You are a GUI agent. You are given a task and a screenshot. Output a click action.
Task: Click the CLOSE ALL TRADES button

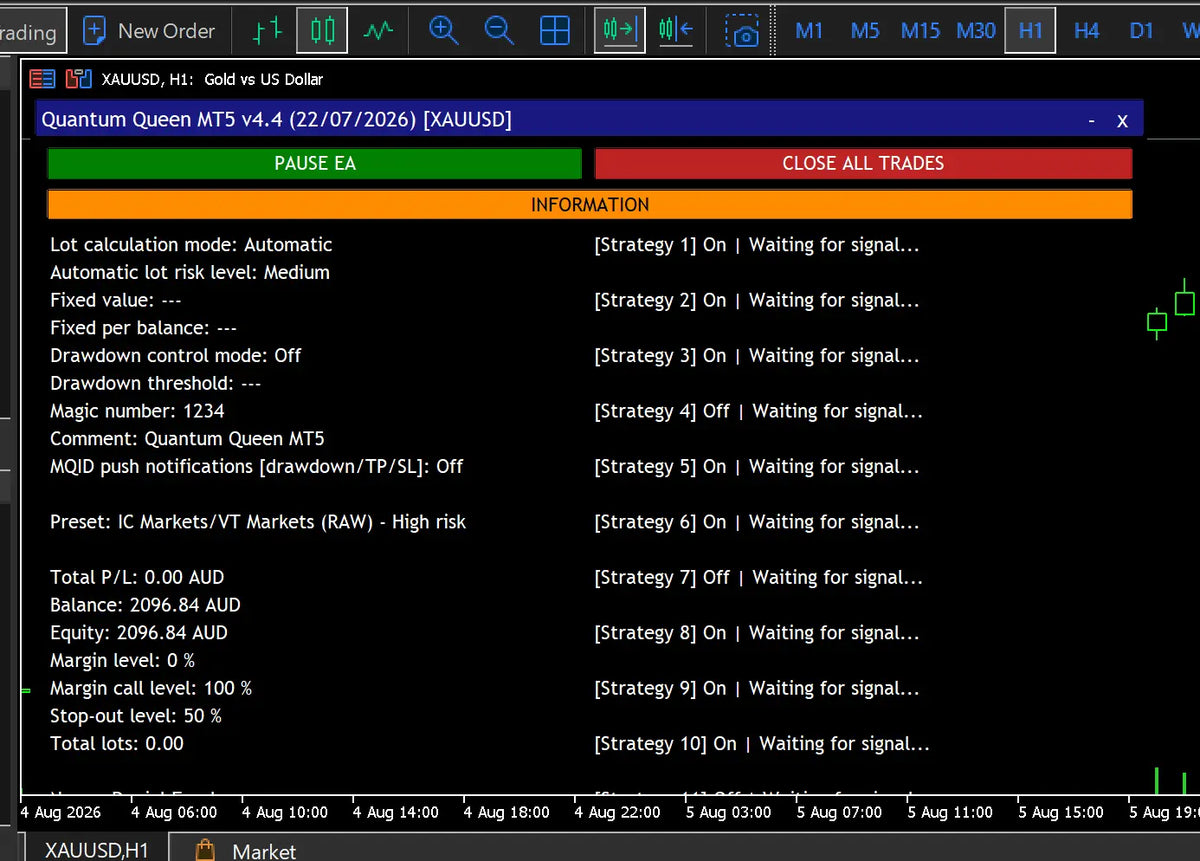click(863, 164)
